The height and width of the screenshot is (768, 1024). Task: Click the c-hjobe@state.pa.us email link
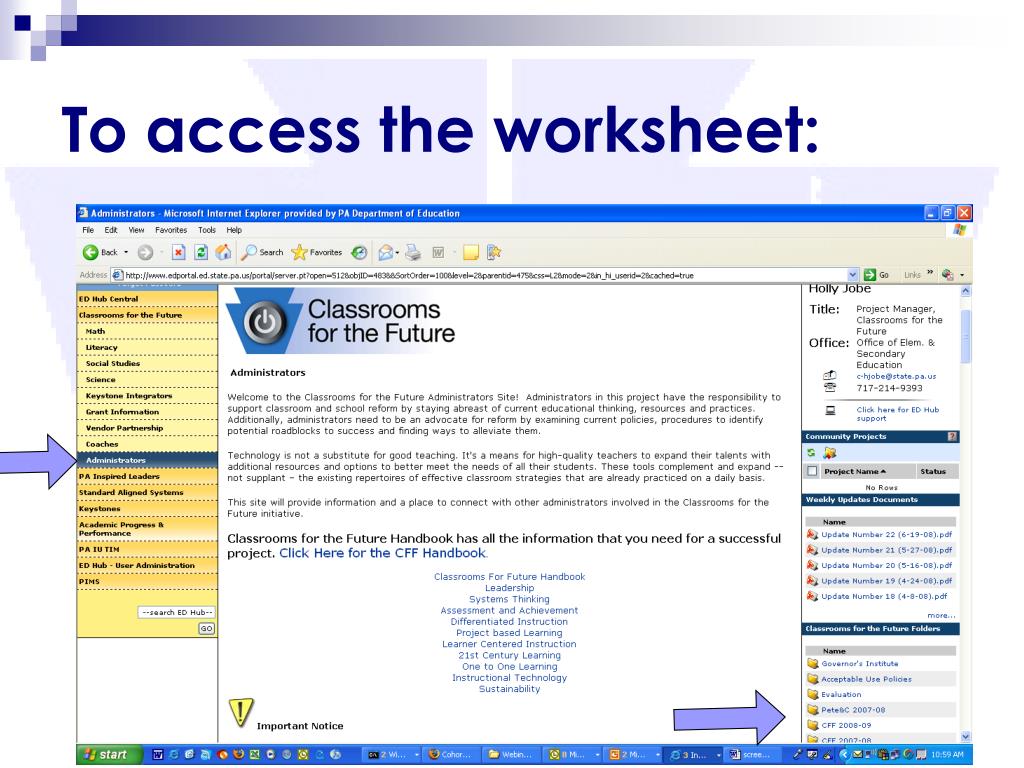click(896, 376)
